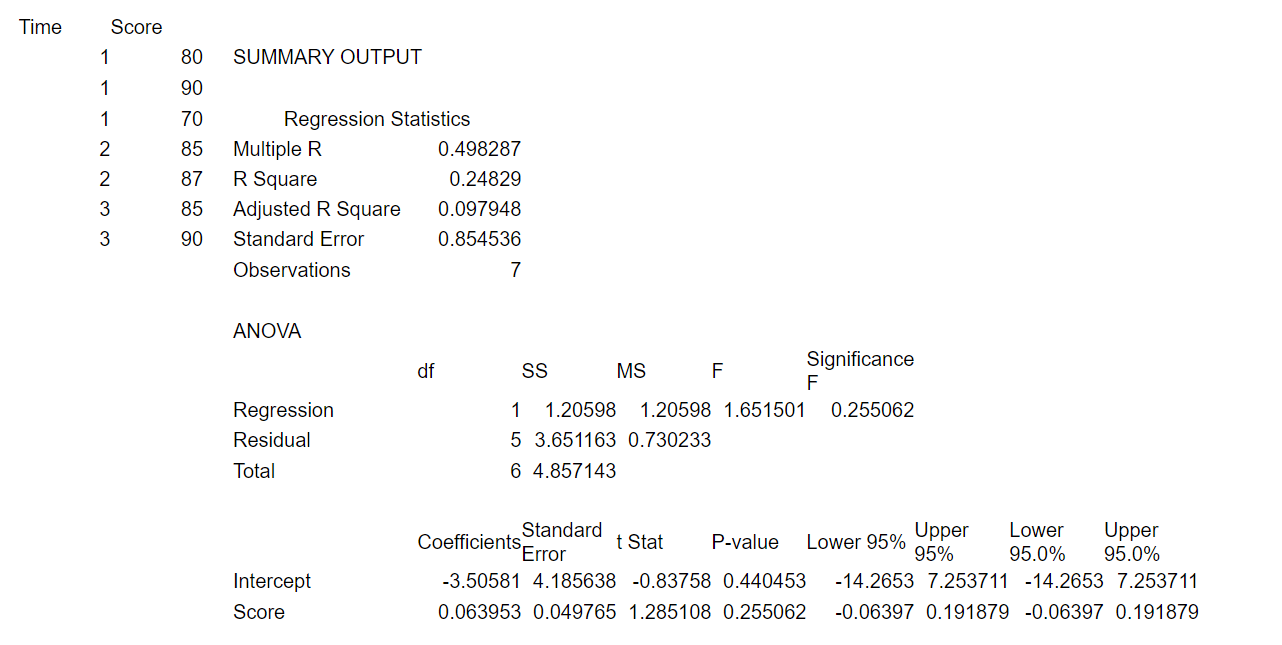Select the "P-value" column header
The image size is (1282, 645).
click(745, 542)
